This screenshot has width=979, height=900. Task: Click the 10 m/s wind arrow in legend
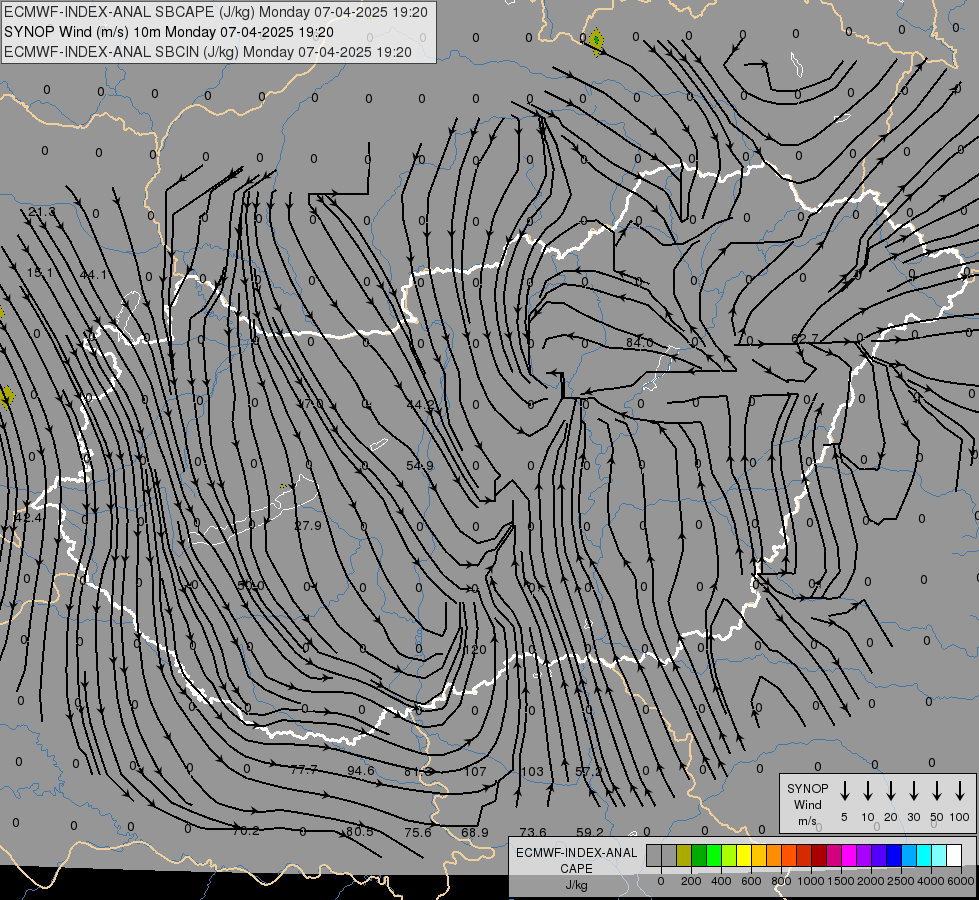click(x=868, y=791)
